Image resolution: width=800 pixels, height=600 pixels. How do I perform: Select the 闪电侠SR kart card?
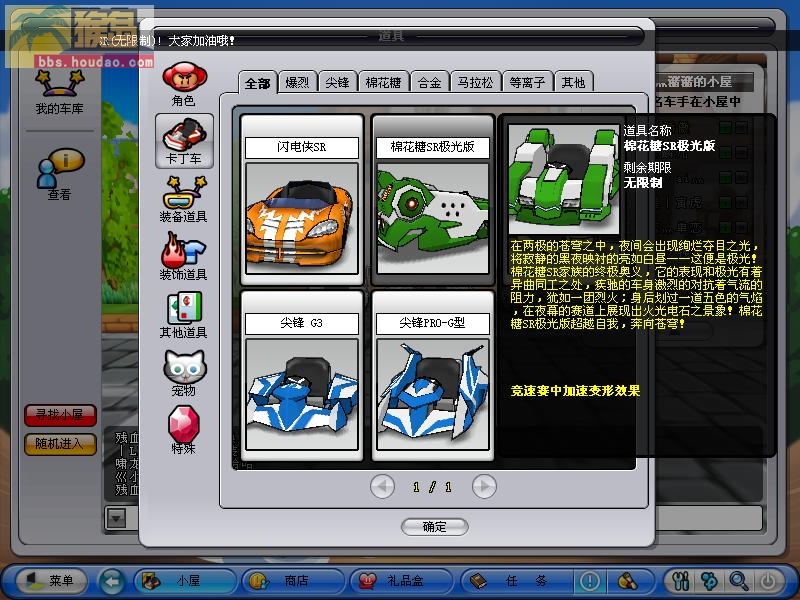(x=302, y=199)
